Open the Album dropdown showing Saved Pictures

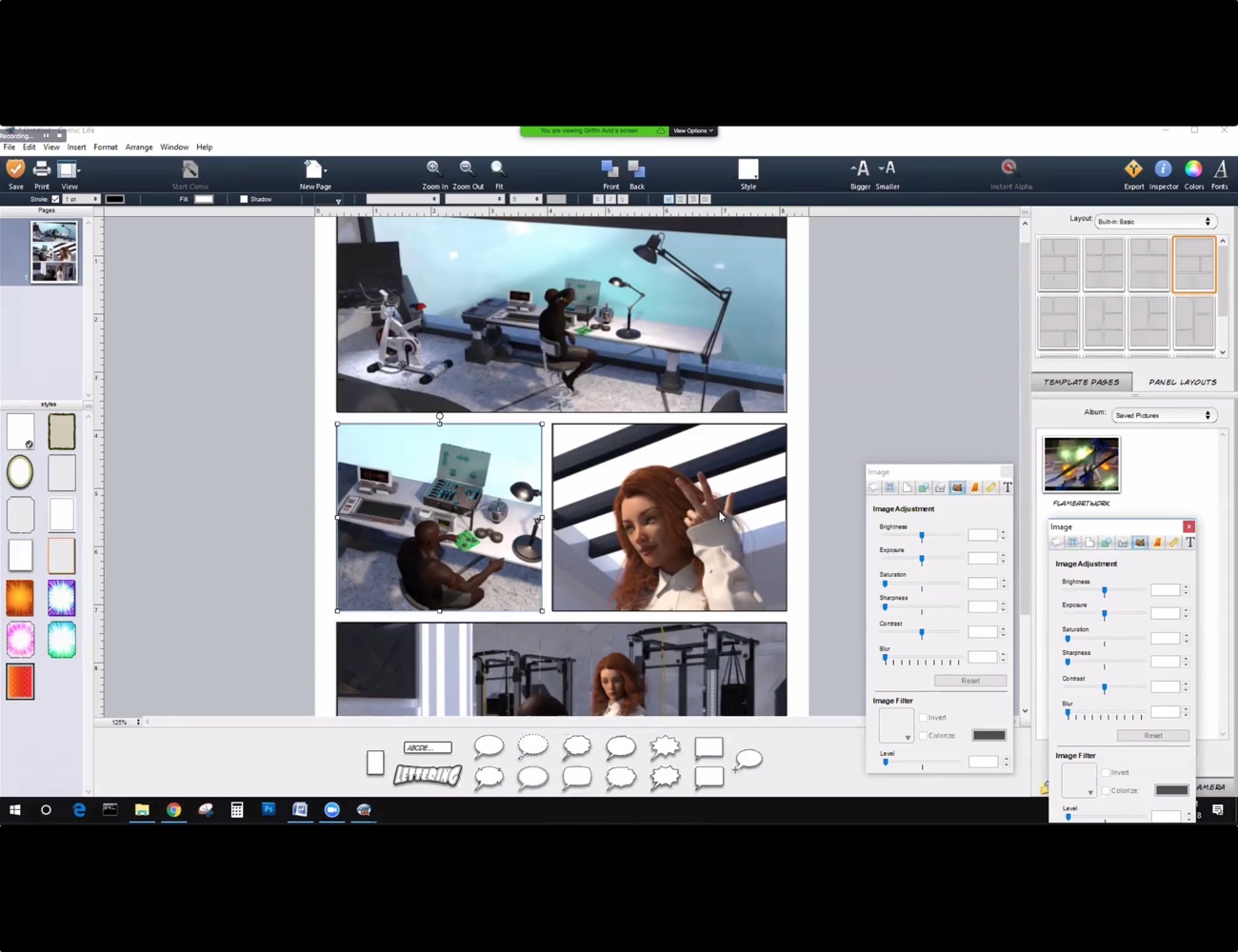pyautogui.click(x=1164, y=415)
